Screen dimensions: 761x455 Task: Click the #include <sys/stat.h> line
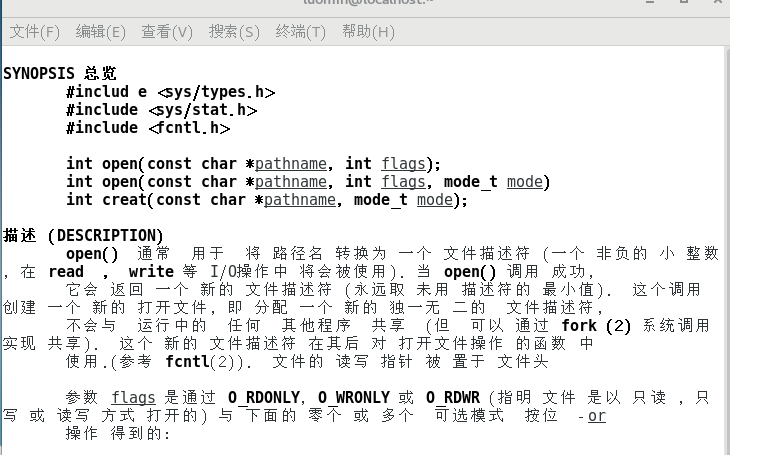point(162,110)
